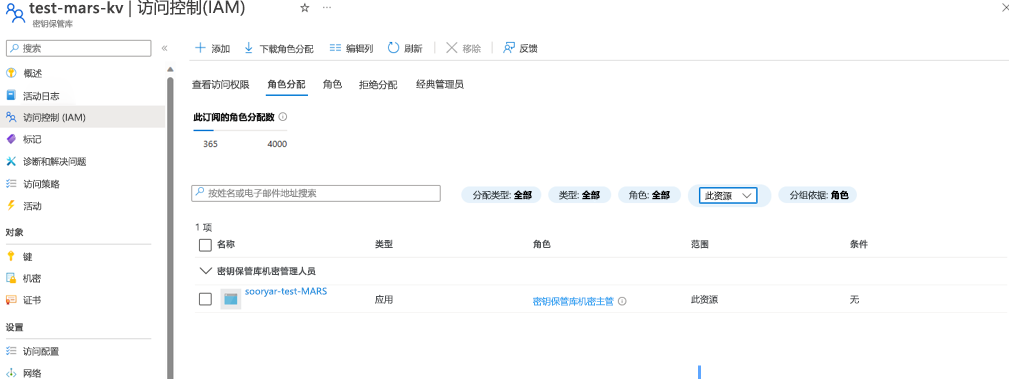
Task: Open the 分配类型: 全部 filter
Action: coord(502,195)
